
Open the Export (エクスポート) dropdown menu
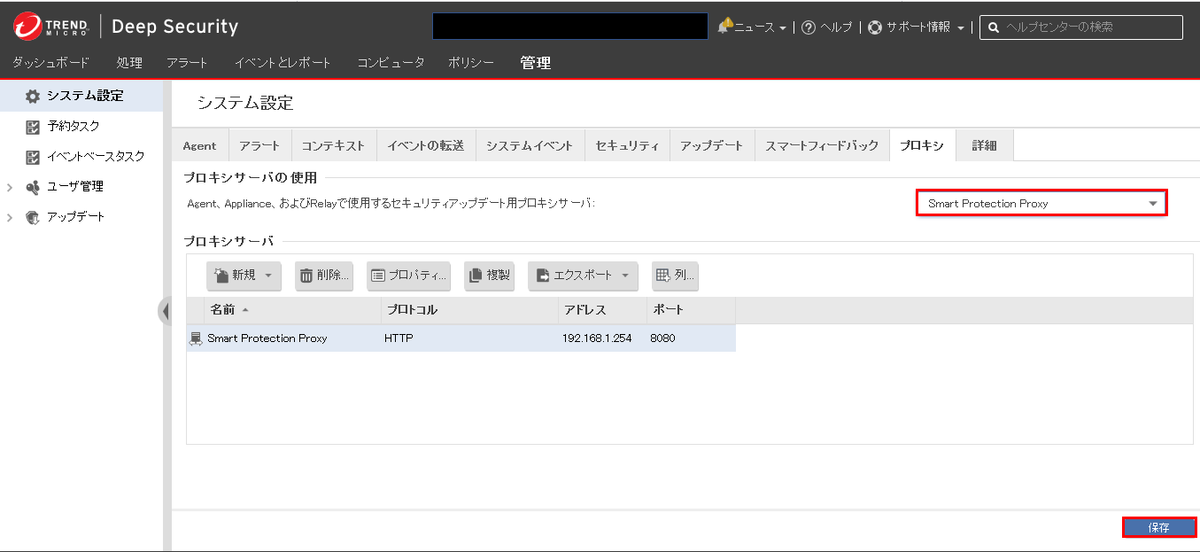pyautogui.click(x=583, y=275)
